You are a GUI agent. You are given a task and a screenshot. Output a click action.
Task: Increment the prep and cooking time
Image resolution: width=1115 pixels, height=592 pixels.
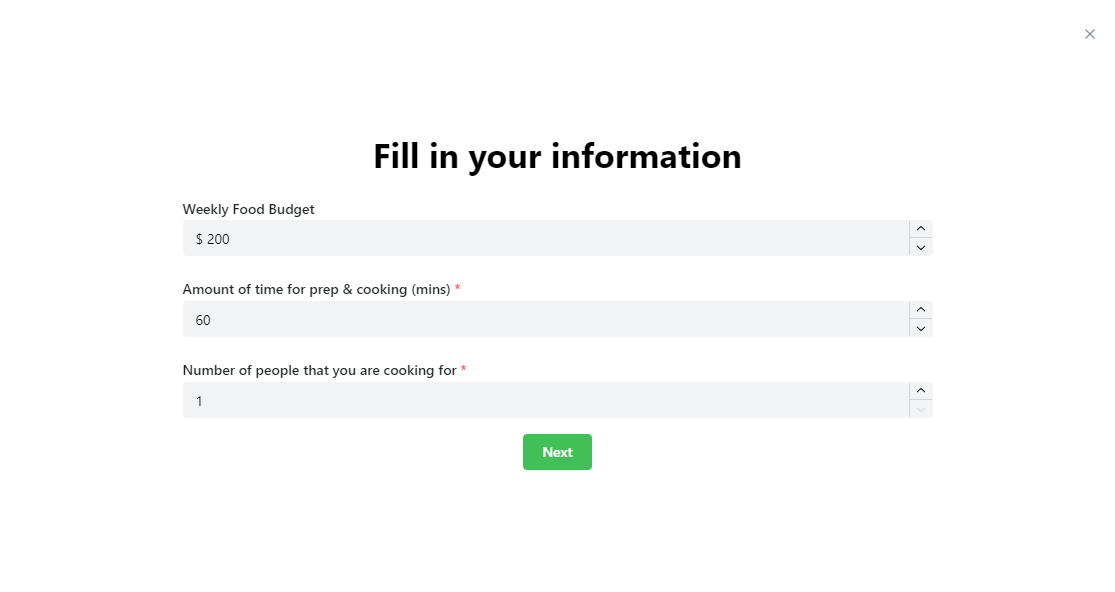(921, 310)
